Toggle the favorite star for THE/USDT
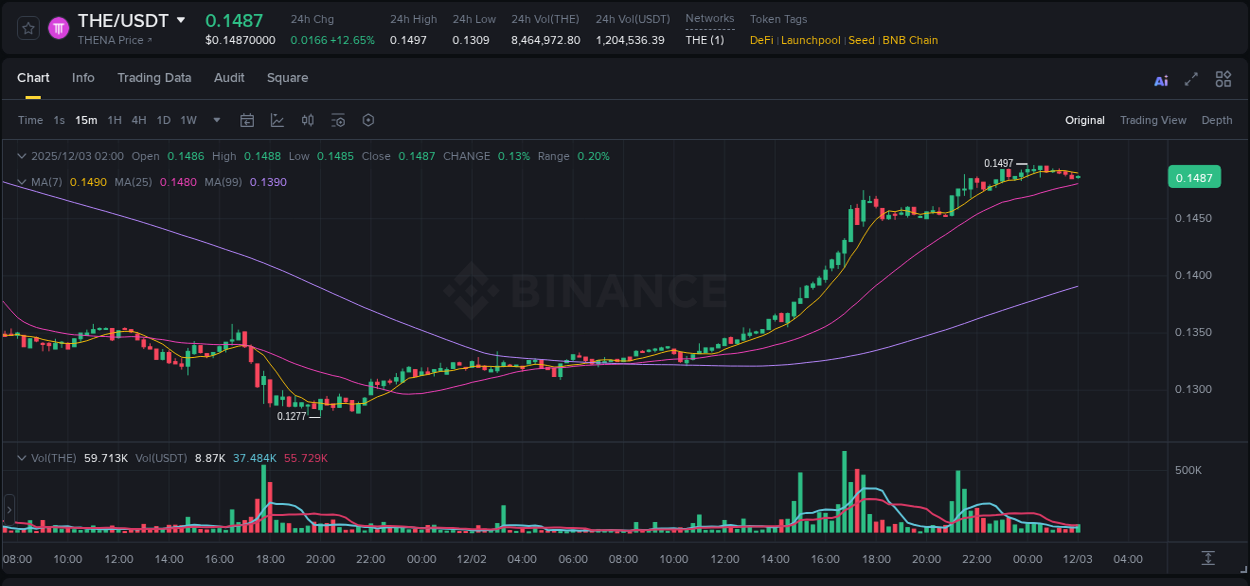Viewport: 1250px width, 586px height. pyautogui.click(x=26, y=28)
